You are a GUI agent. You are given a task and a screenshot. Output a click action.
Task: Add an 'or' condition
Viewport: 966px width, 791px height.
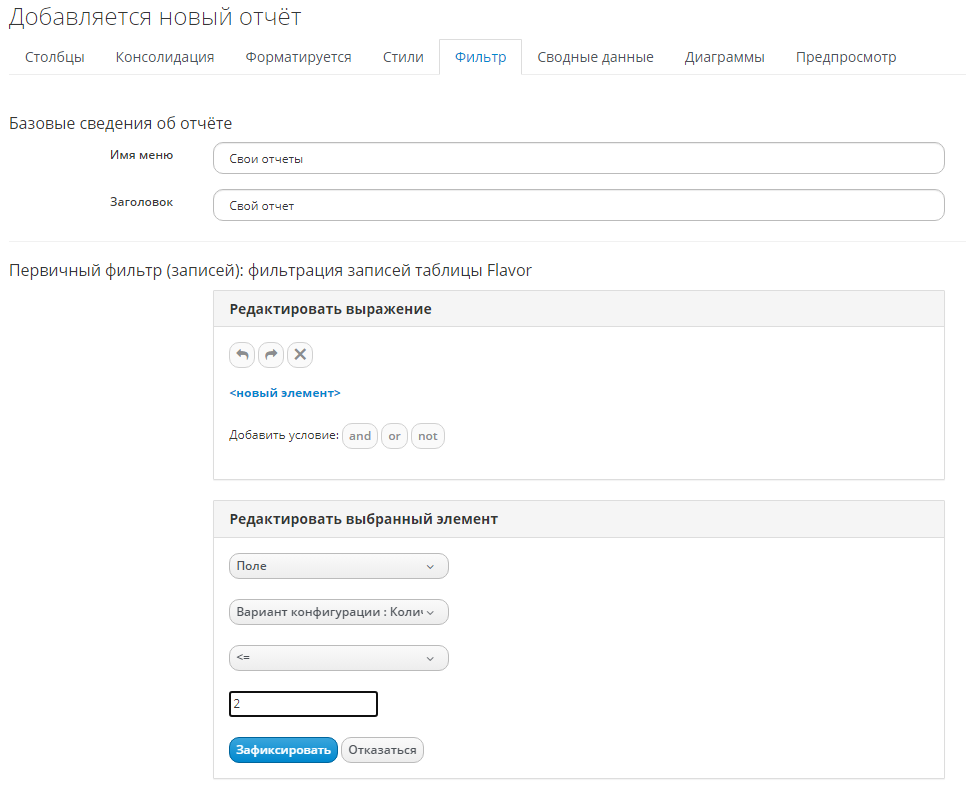[395, 436]
